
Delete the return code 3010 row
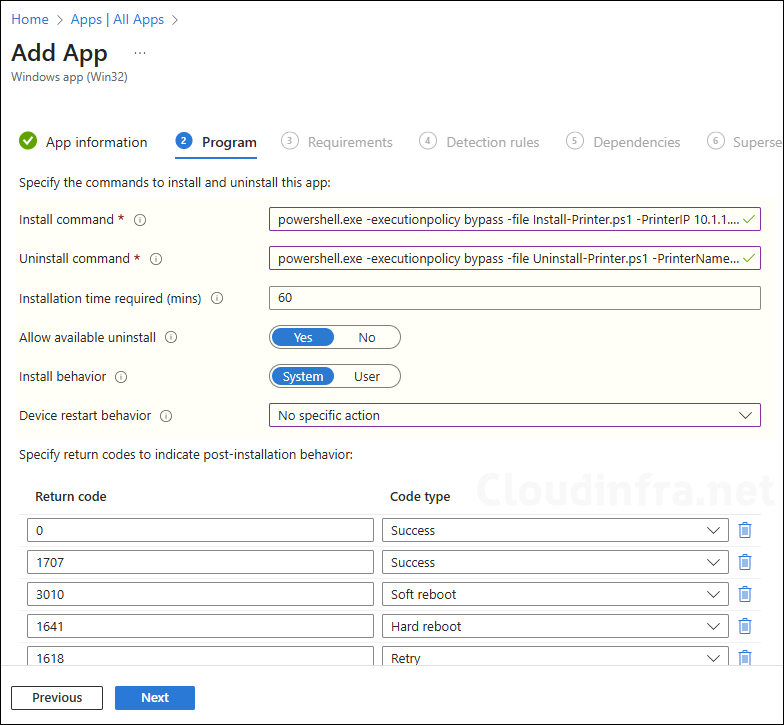[x=745, y=594]
